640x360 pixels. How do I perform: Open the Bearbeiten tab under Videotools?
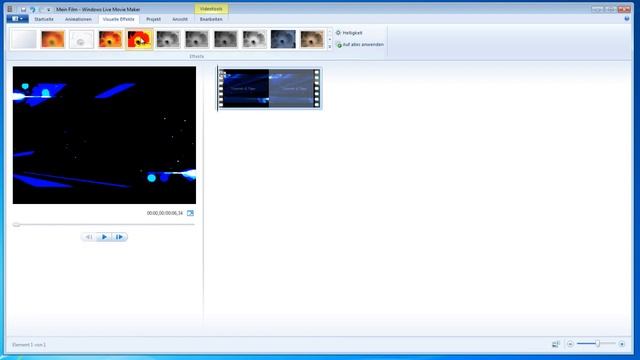pyautogui.click(x=211, y=19)
